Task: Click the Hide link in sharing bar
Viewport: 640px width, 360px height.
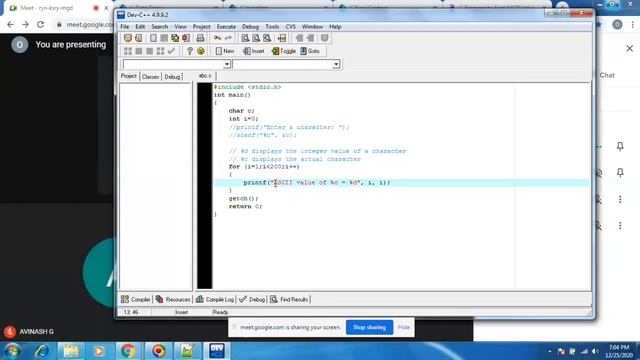Action: (404, 327)
